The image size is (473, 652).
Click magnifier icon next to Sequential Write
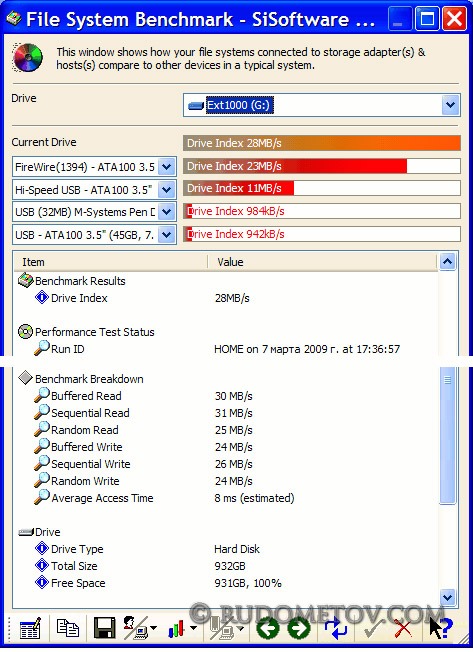(x=42, y=463)
